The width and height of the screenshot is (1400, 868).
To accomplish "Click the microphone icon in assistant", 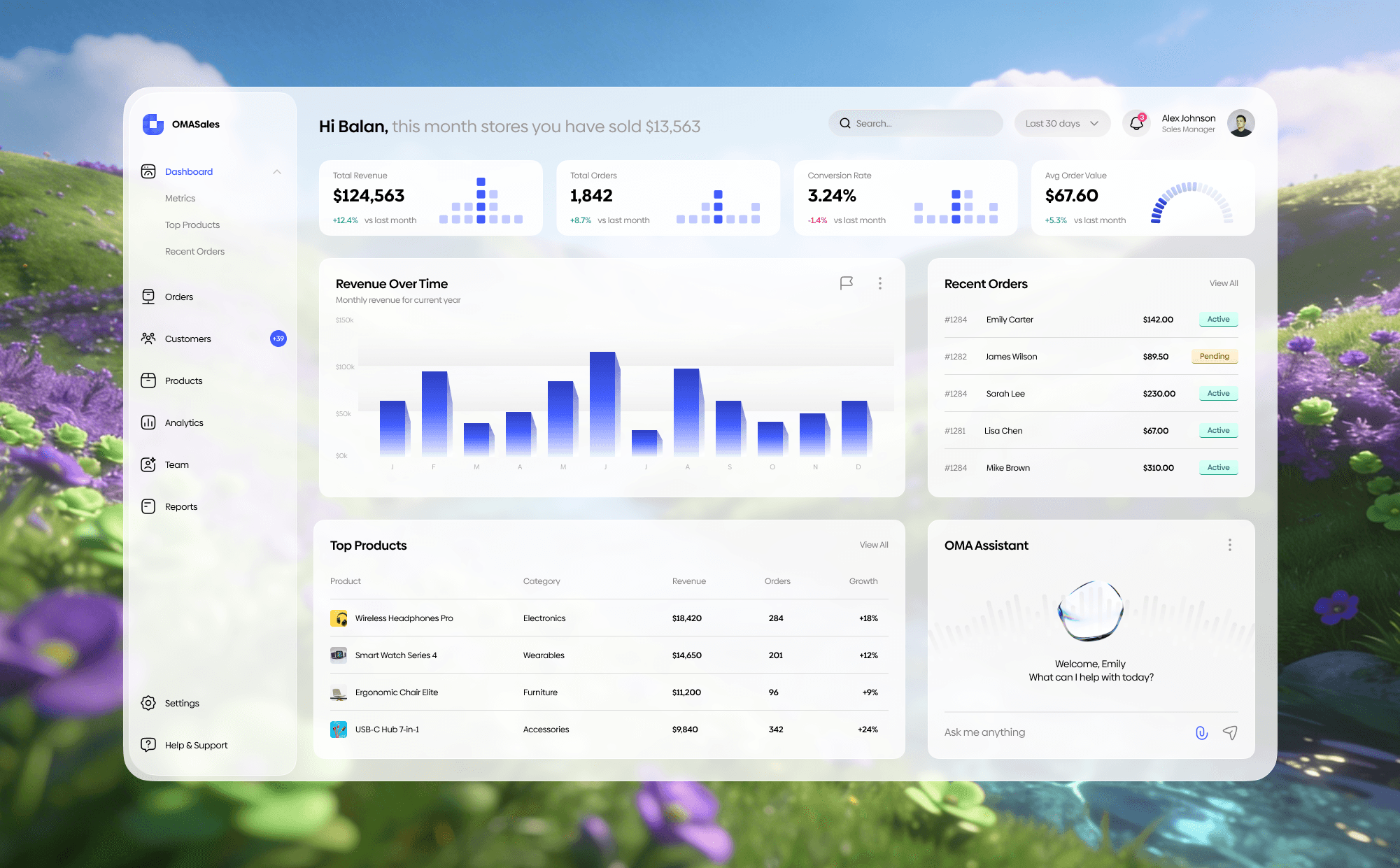I will [x=1201, y=732].
